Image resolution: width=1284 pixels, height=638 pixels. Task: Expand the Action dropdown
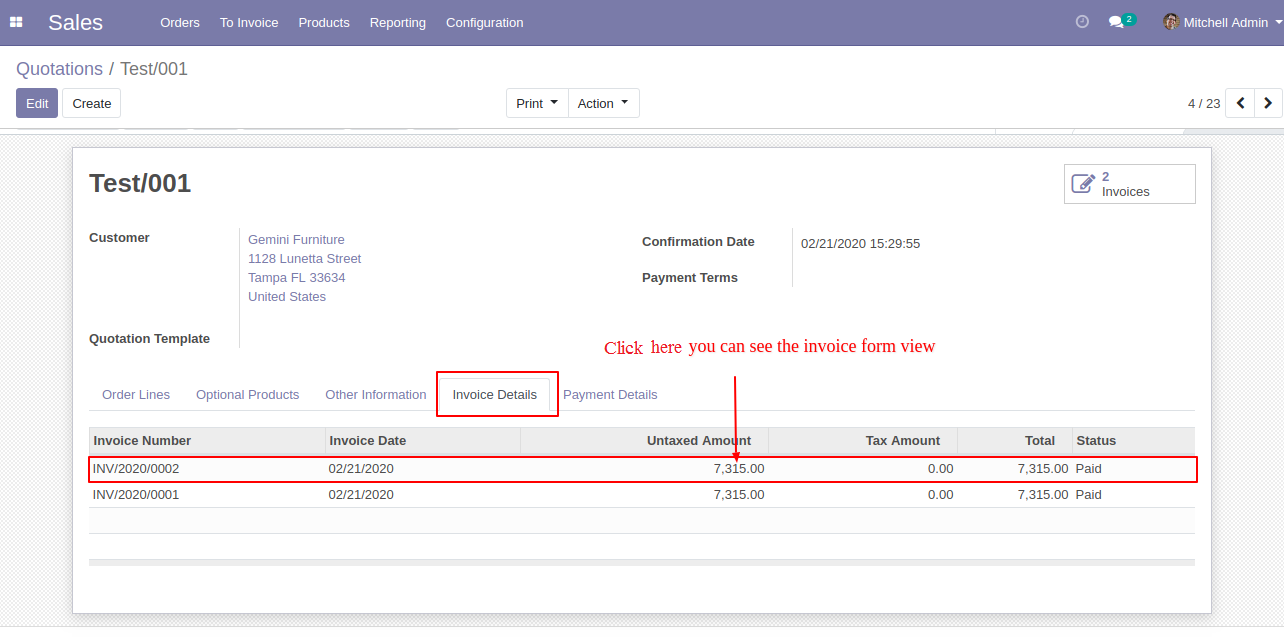coord(604,103)
